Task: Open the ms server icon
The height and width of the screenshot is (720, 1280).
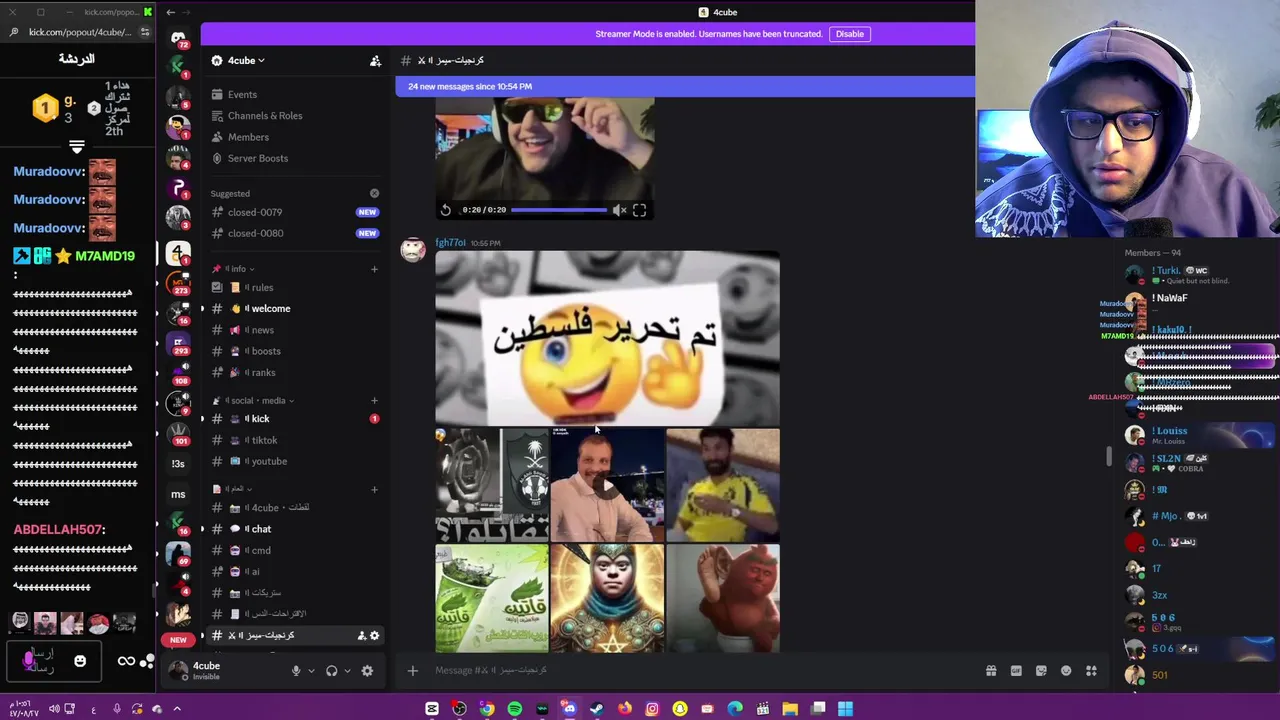Action: [178, 494]
